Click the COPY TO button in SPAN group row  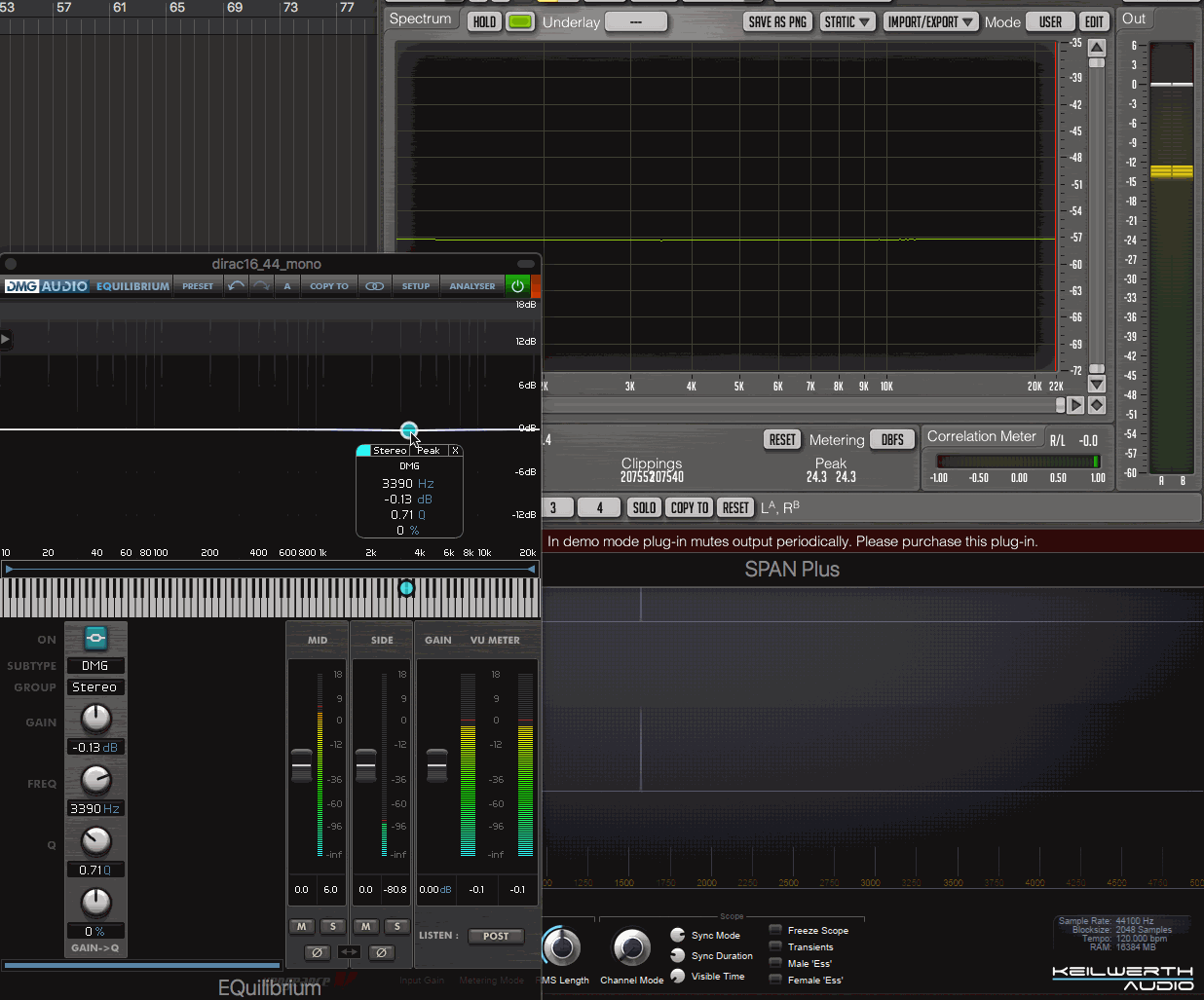click(690, 507)
